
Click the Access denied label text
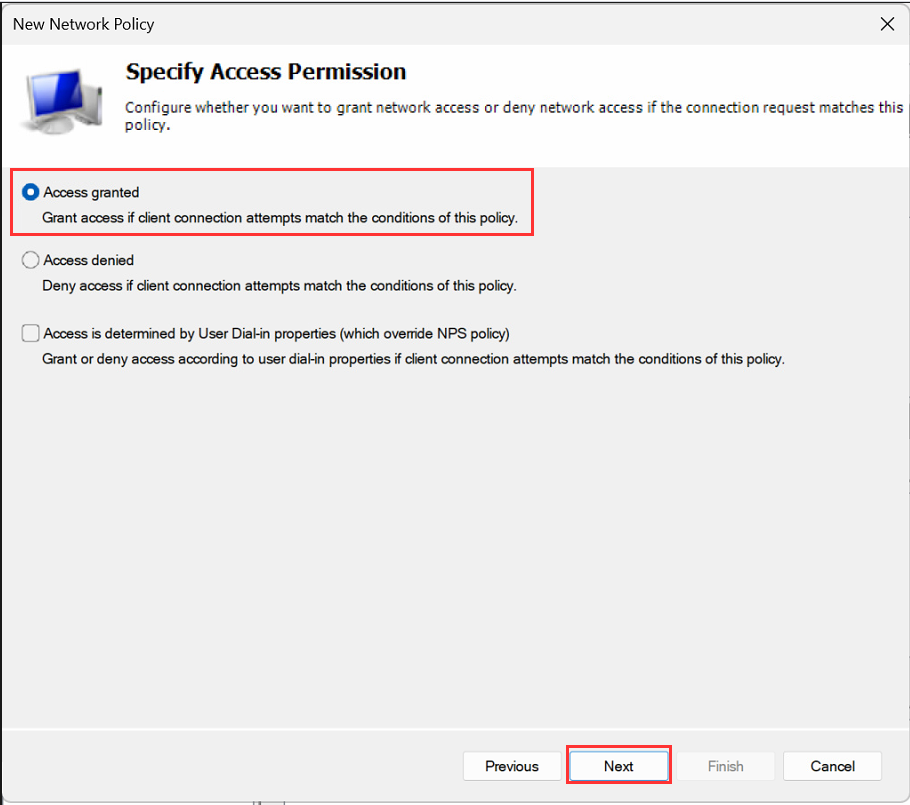tap(89, 260)
